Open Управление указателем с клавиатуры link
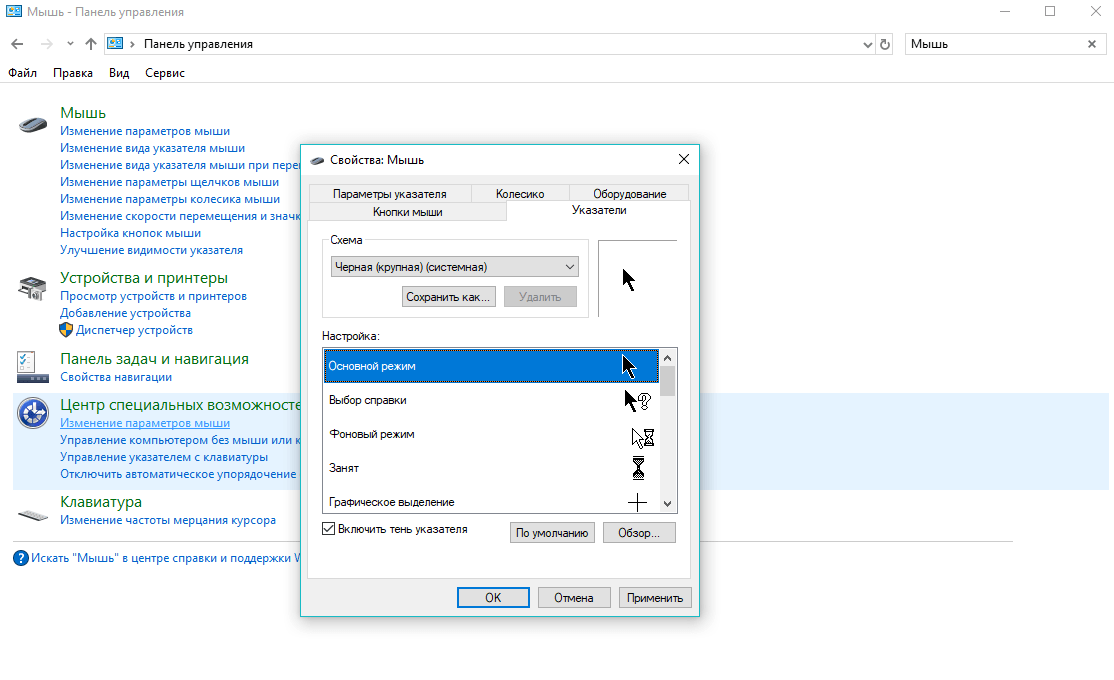This screenshot has width=1114, height=680. click(x=164, y=457)
